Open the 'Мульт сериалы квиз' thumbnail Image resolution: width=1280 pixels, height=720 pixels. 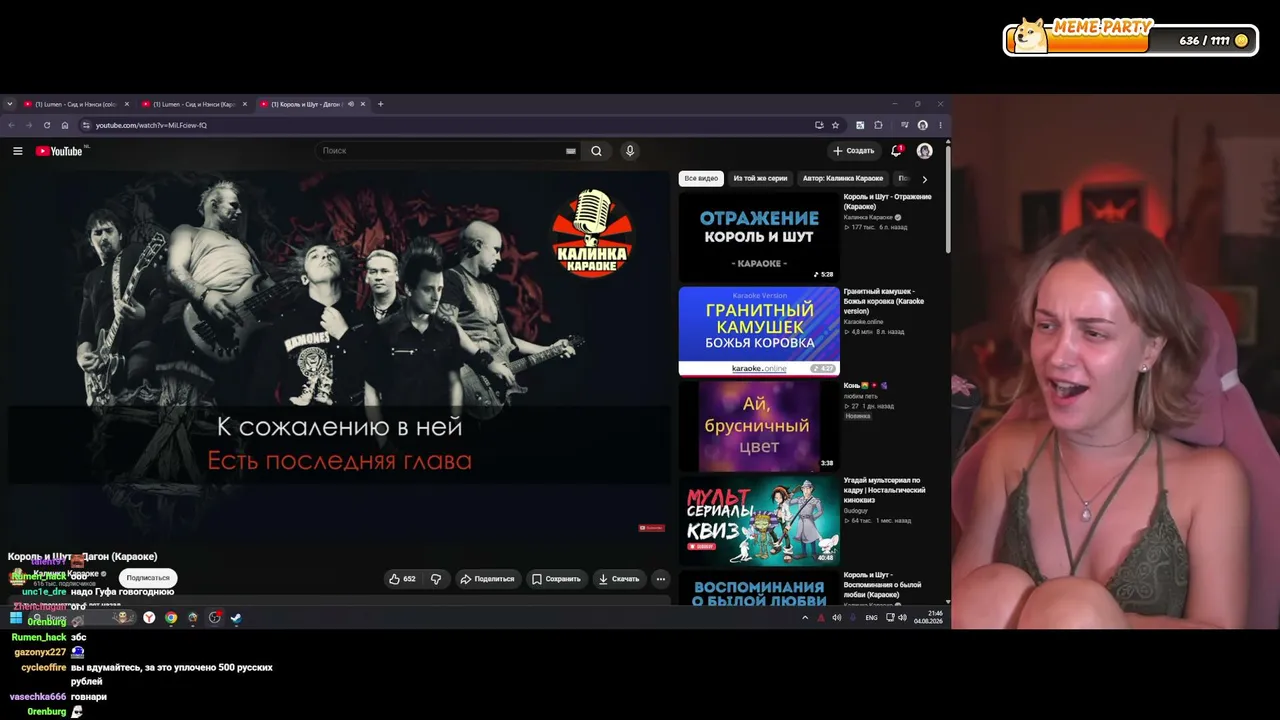[759, 521]
